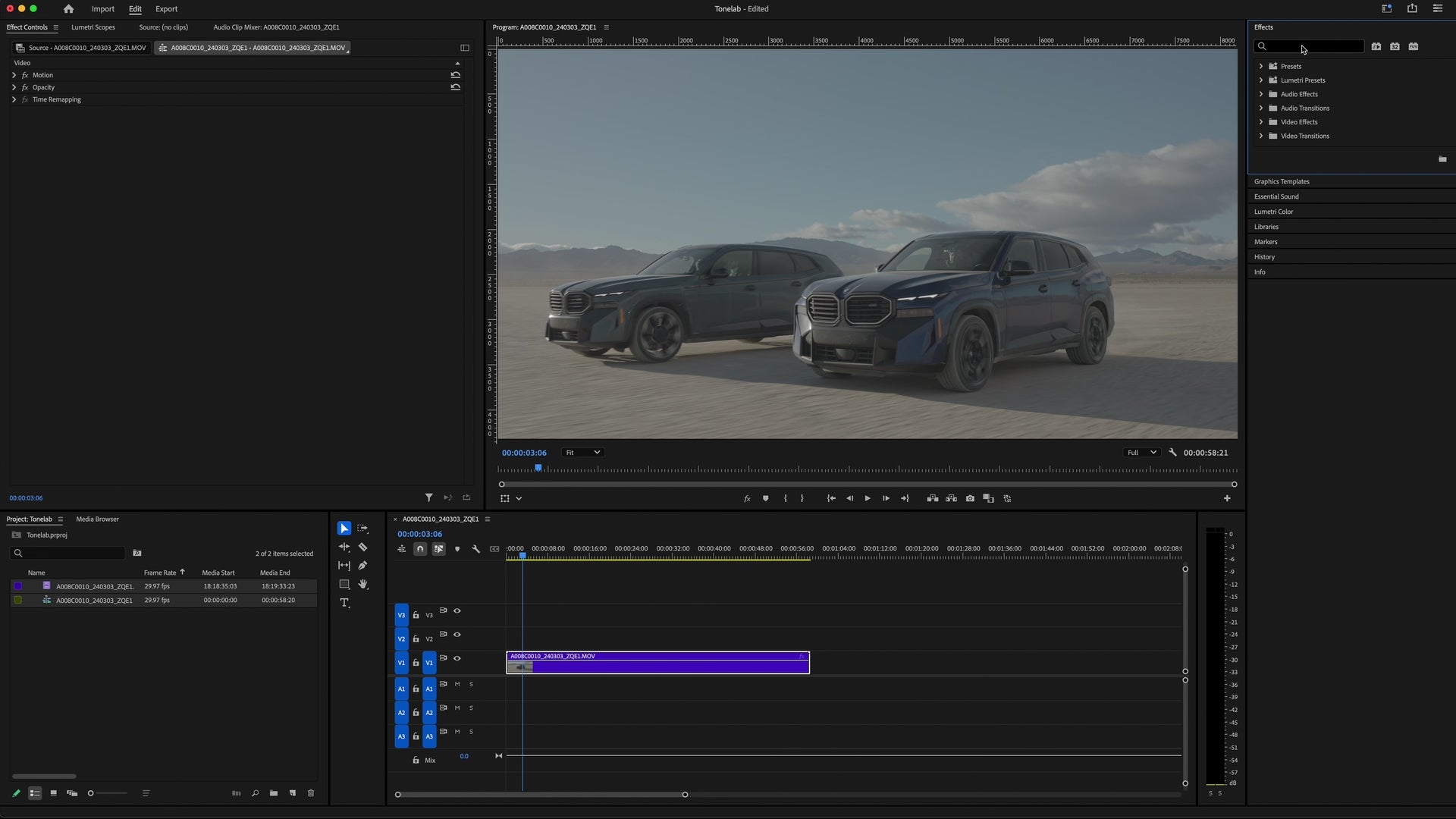This screenshot has width=1456, height=819.
Task: Select the Pen tool in toolbox
Action: [363, 566]
